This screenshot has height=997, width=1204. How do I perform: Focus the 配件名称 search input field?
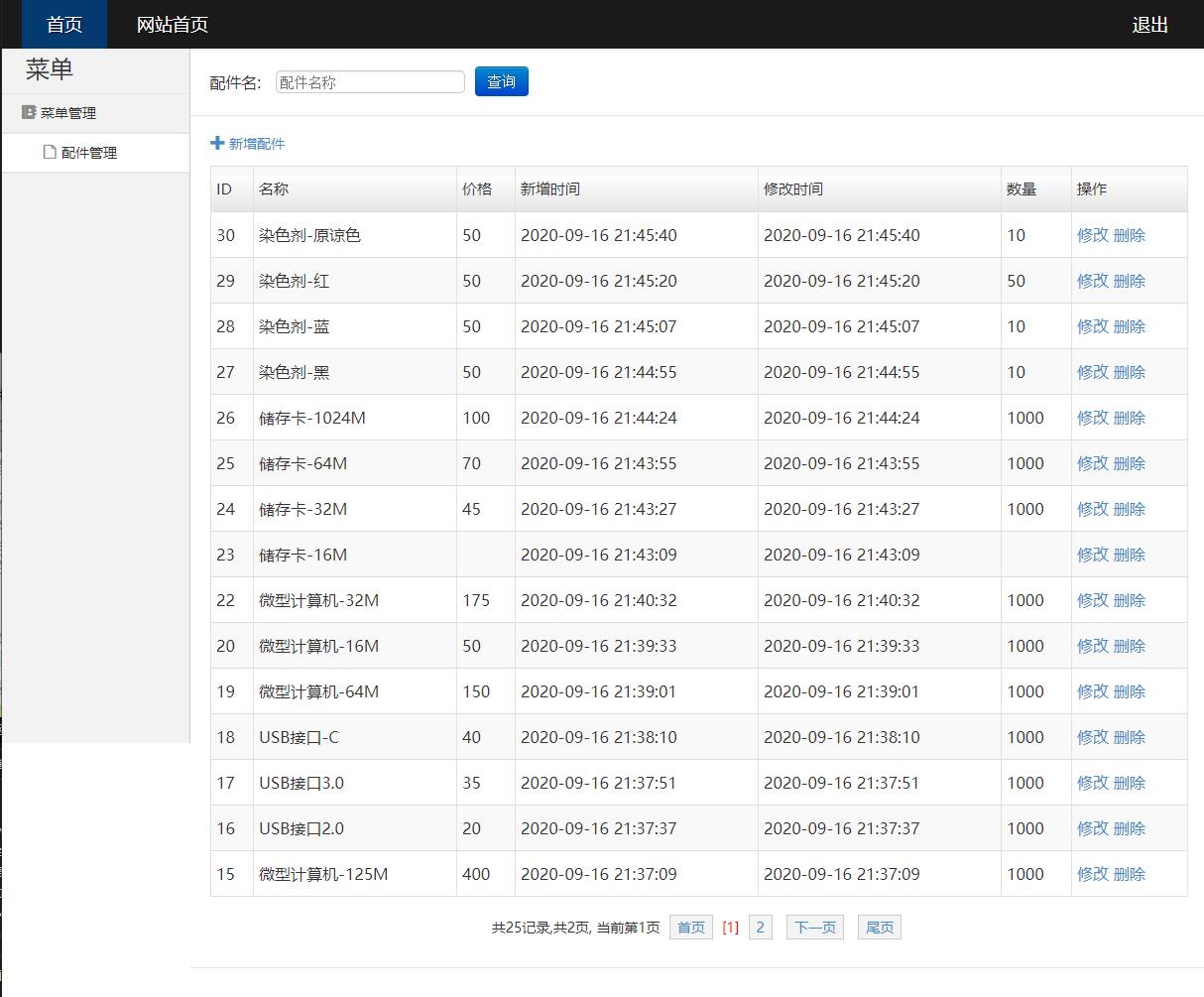click(x=370, y=82)
